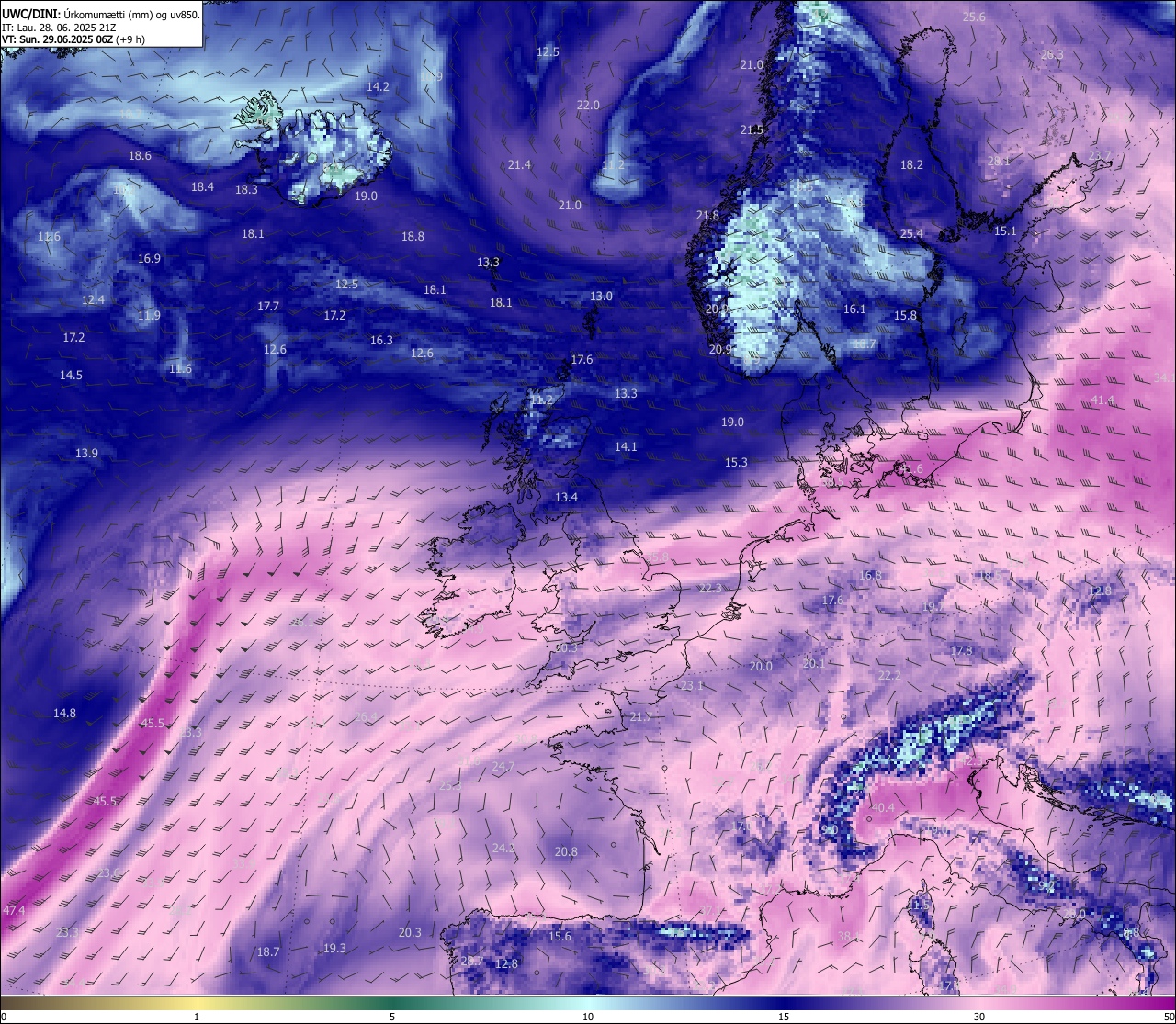This screenshot has height=1024, width=1176.
Task: Click the 18.3 value label
Action: [x=246, y=190]
